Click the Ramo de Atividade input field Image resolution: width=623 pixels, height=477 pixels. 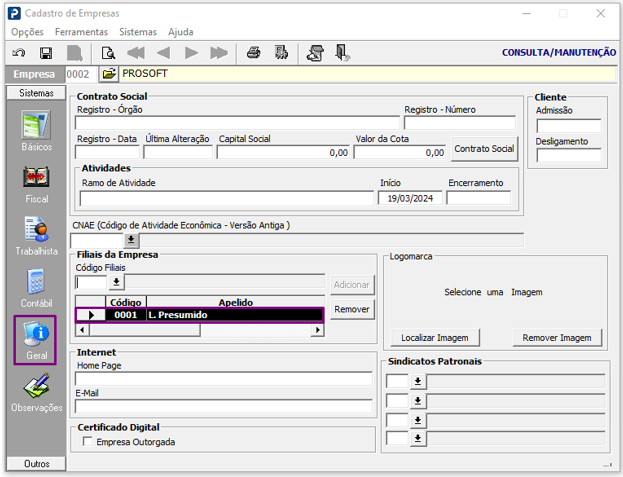point(226,198)
